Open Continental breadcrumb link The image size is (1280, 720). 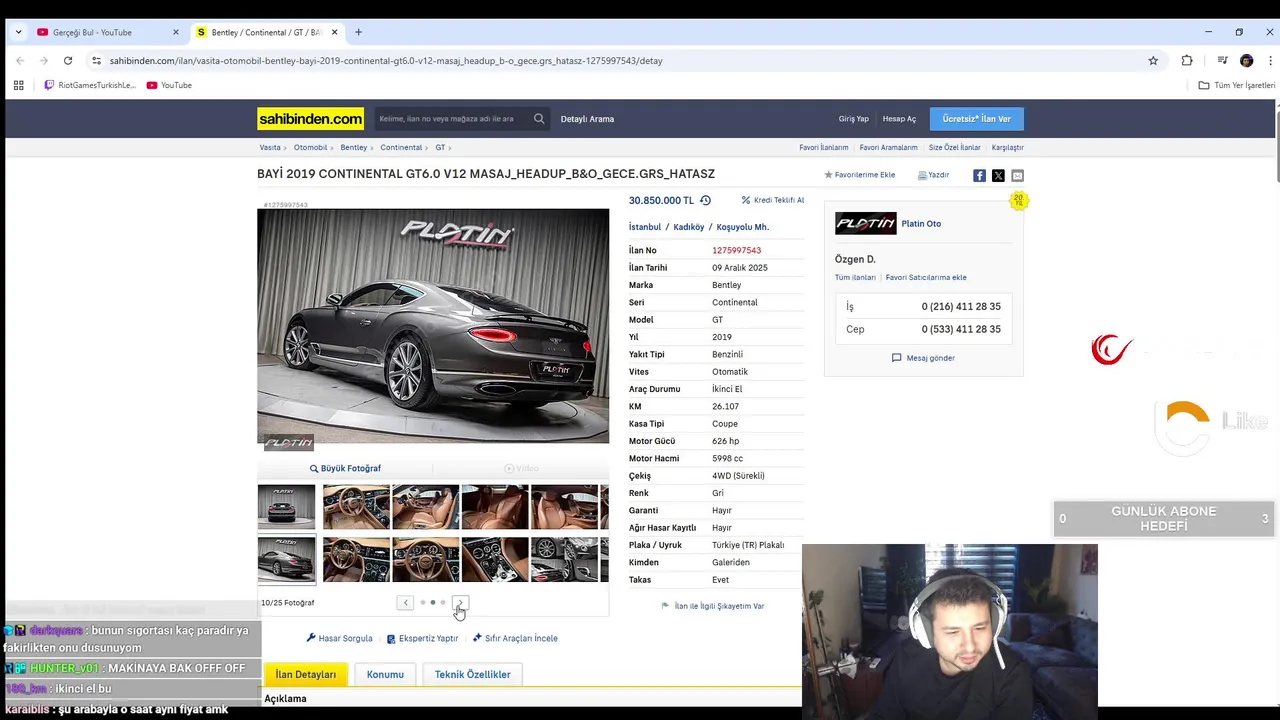click(x=401, y=147)
